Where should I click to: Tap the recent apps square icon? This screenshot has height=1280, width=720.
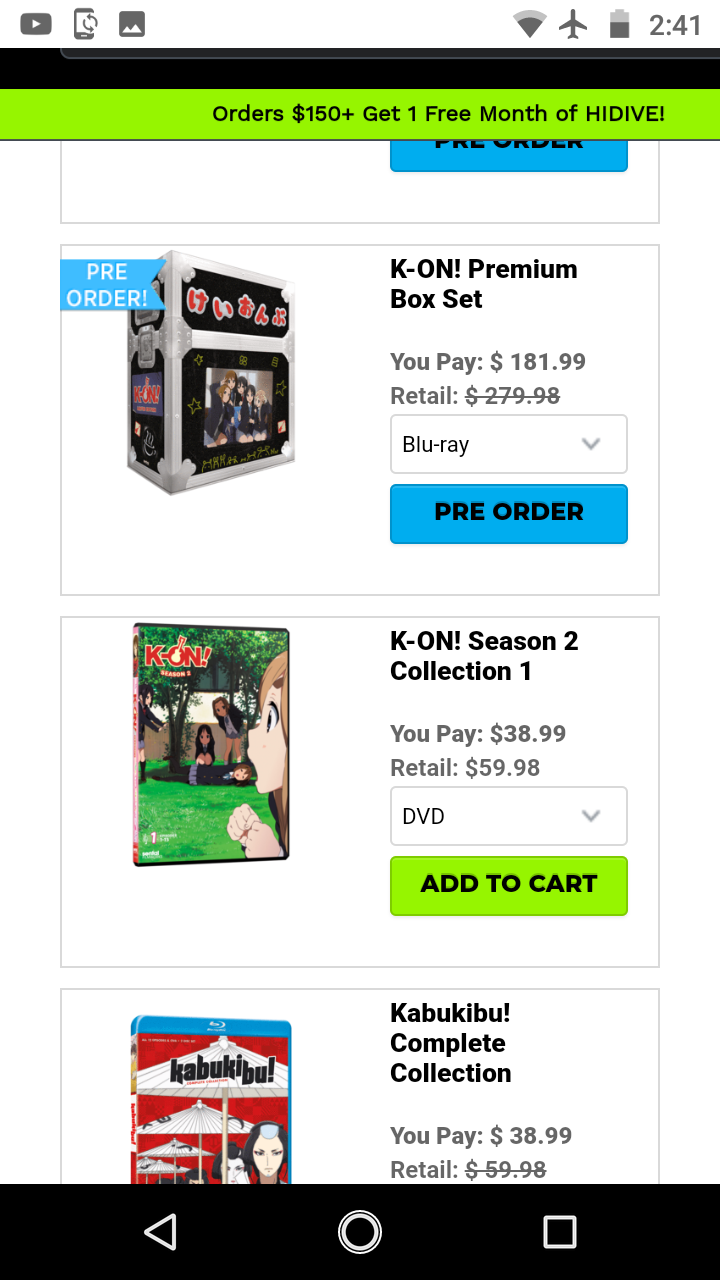[x=560, y=1232]
